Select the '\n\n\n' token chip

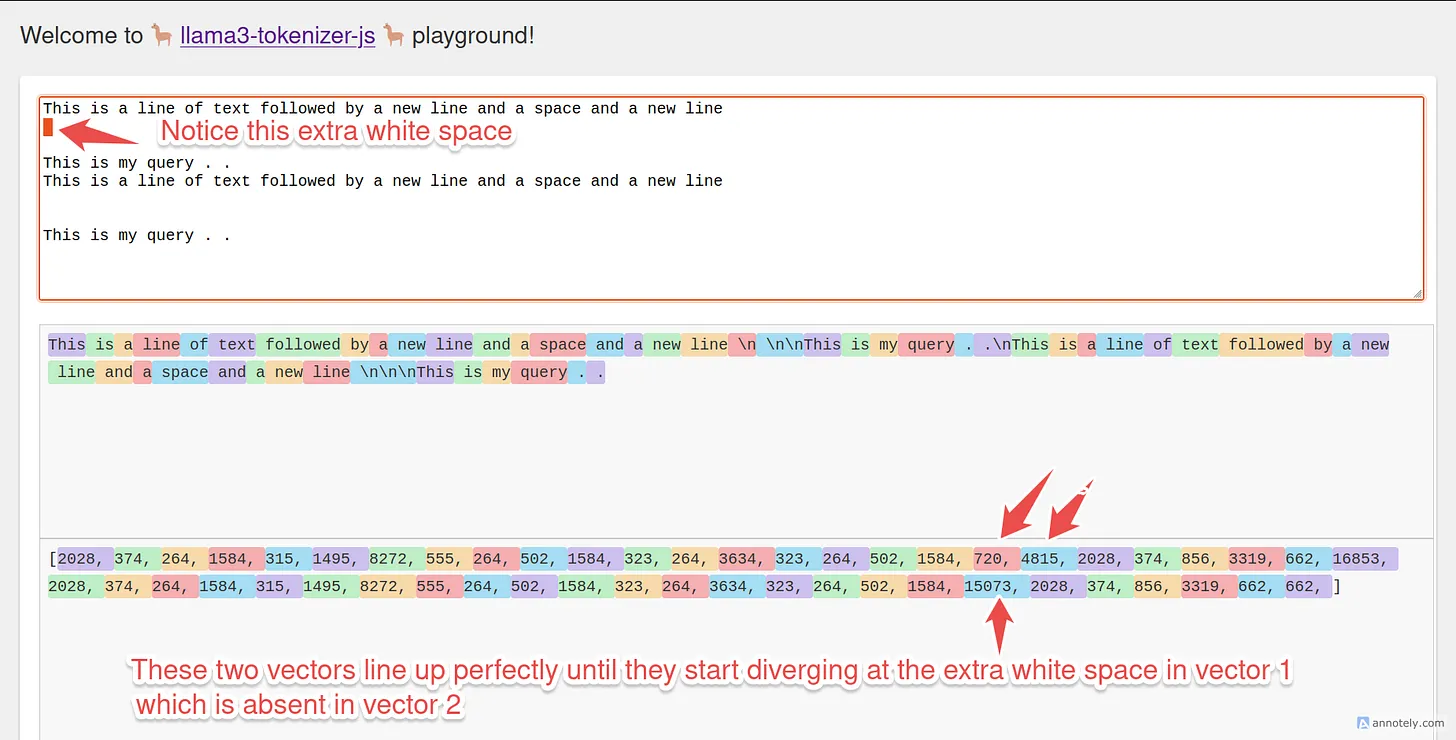pos(384,372)
